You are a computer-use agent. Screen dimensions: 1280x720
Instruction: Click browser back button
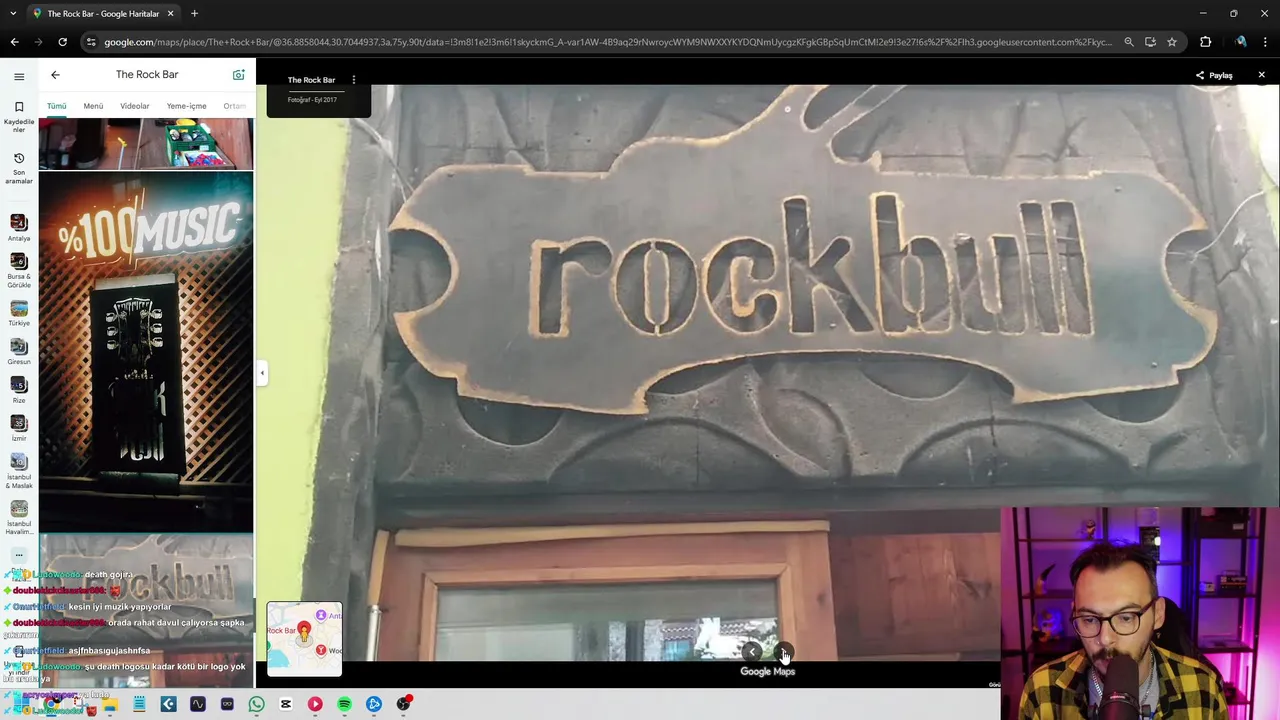pos(14,42)
